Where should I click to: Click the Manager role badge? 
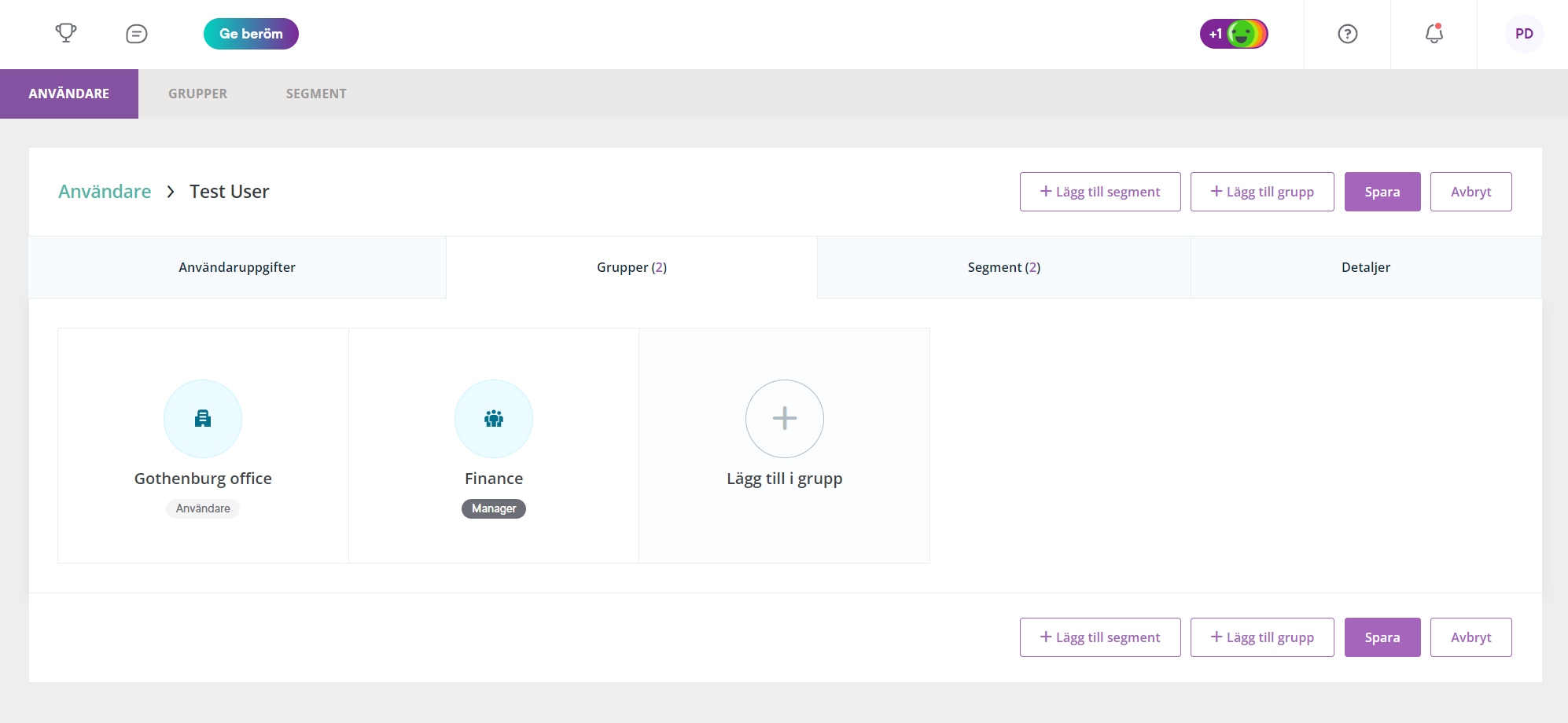click(x=494, y=508)
